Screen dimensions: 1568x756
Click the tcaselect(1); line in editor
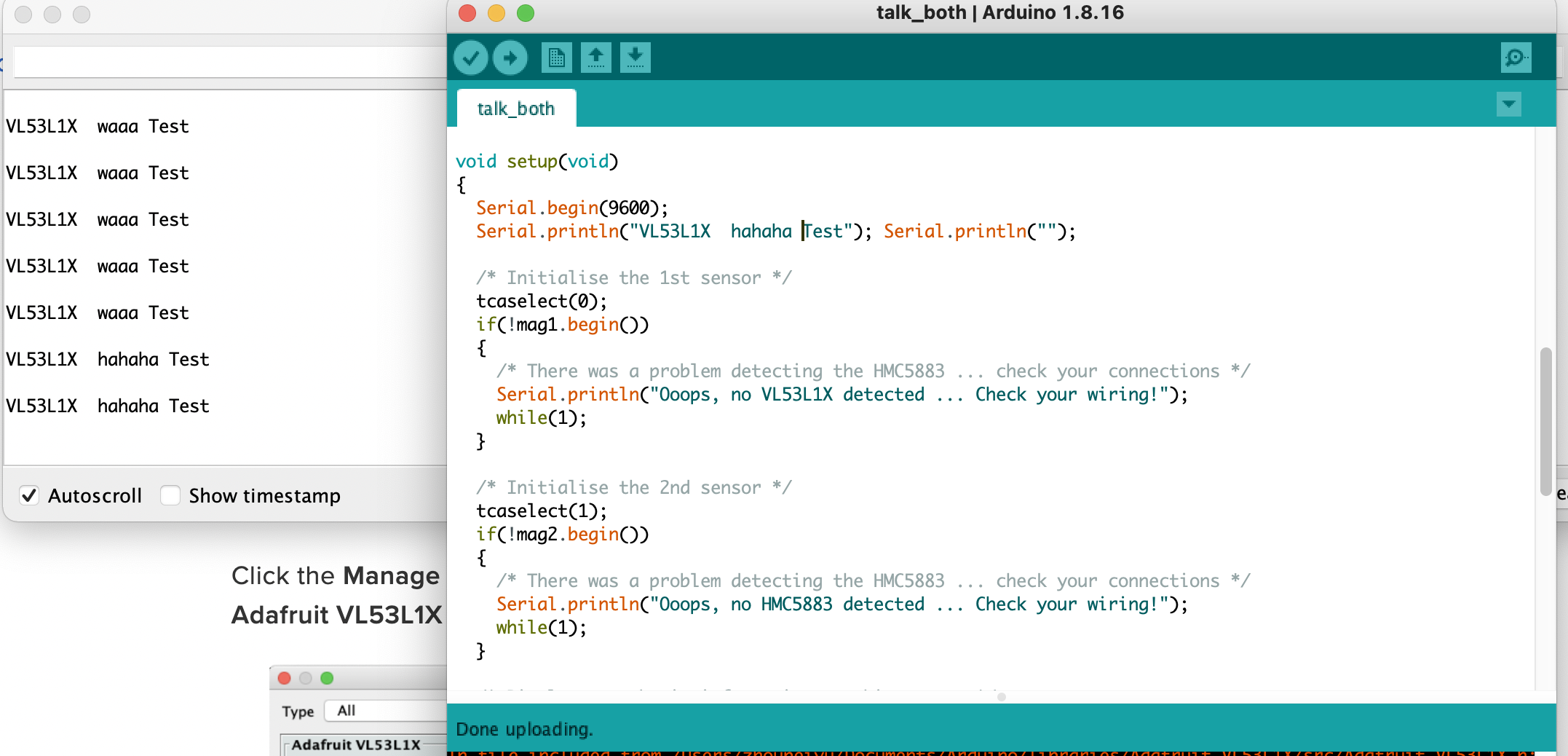[x=542, y=511]
